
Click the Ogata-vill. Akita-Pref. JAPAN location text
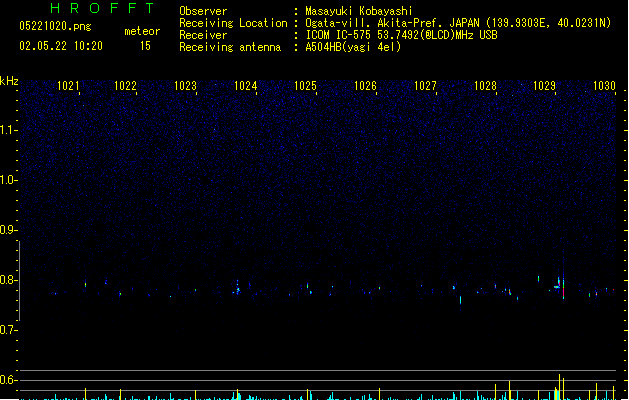point(458,23)
